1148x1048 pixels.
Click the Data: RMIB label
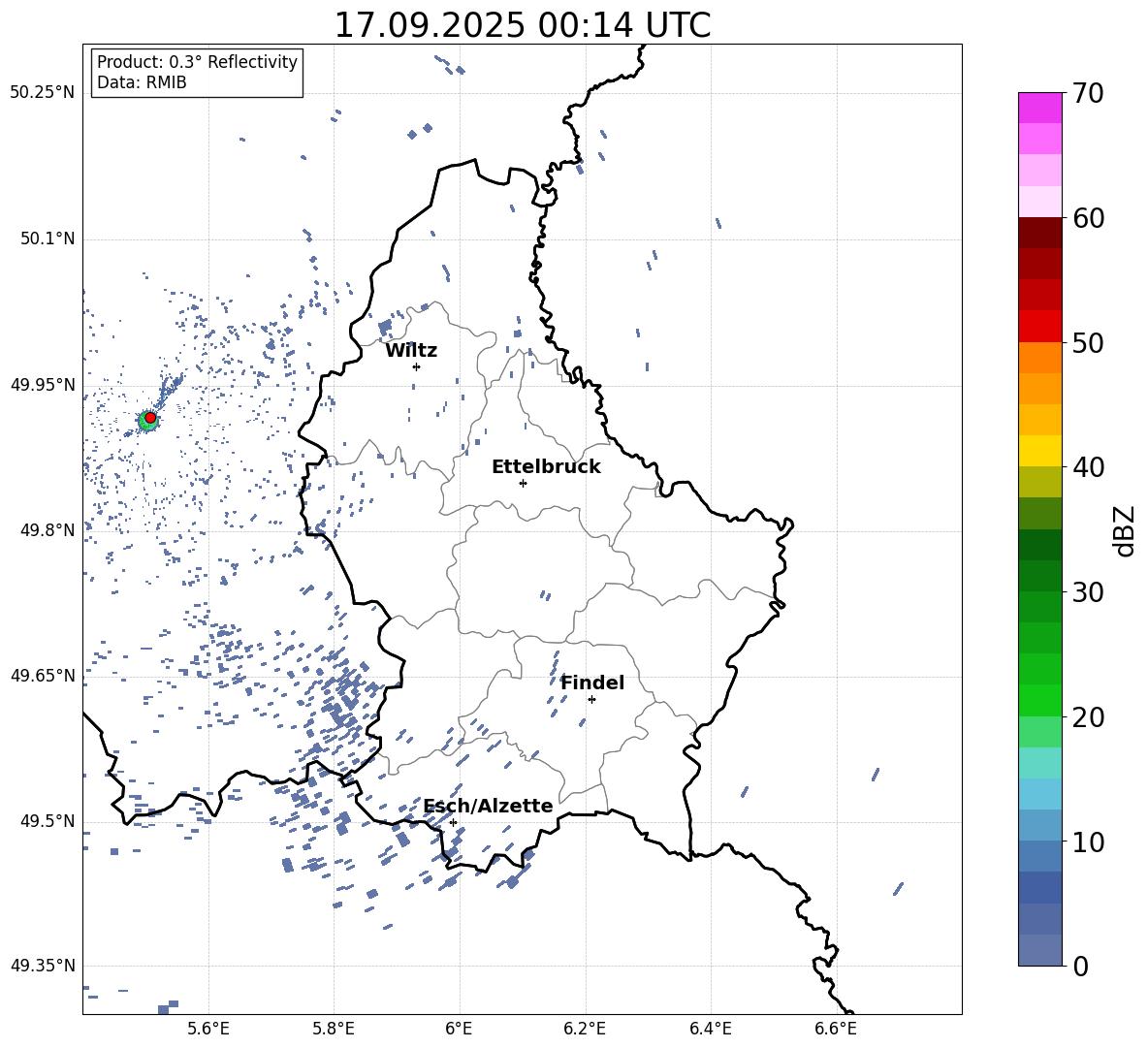[142, 82]
